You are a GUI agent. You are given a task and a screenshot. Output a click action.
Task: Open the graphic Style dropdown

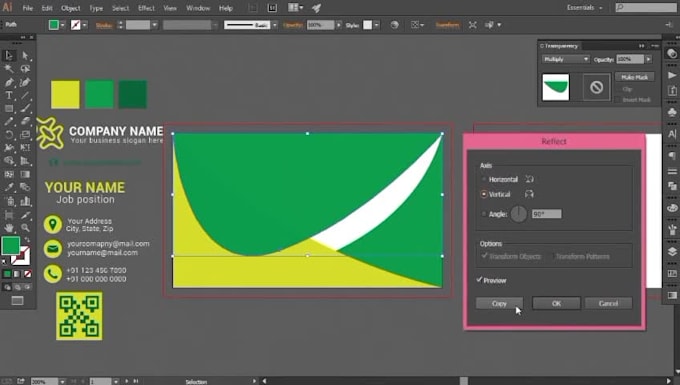(x=376, y=25)
